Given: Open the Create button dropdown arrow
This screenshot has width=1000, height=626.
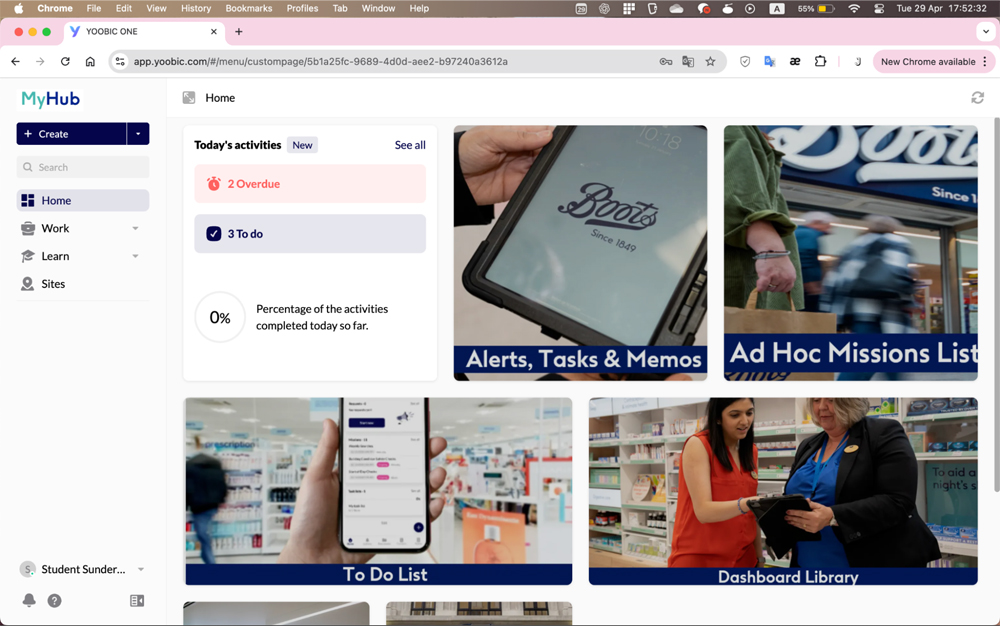Looking at the screenshot, I should tap(138, 134).
